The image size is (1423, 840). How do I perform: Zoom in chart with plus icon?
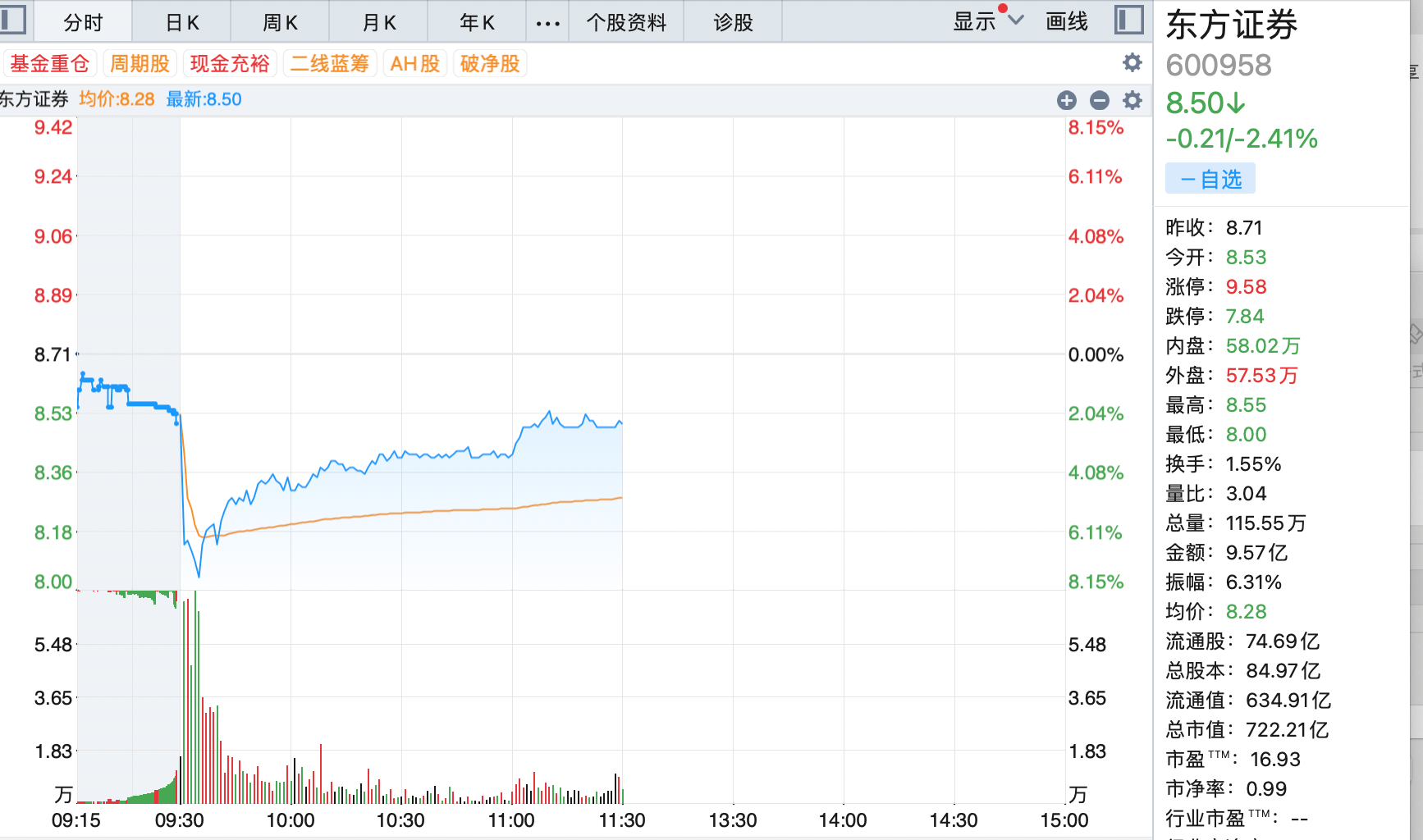[1067, 100]
